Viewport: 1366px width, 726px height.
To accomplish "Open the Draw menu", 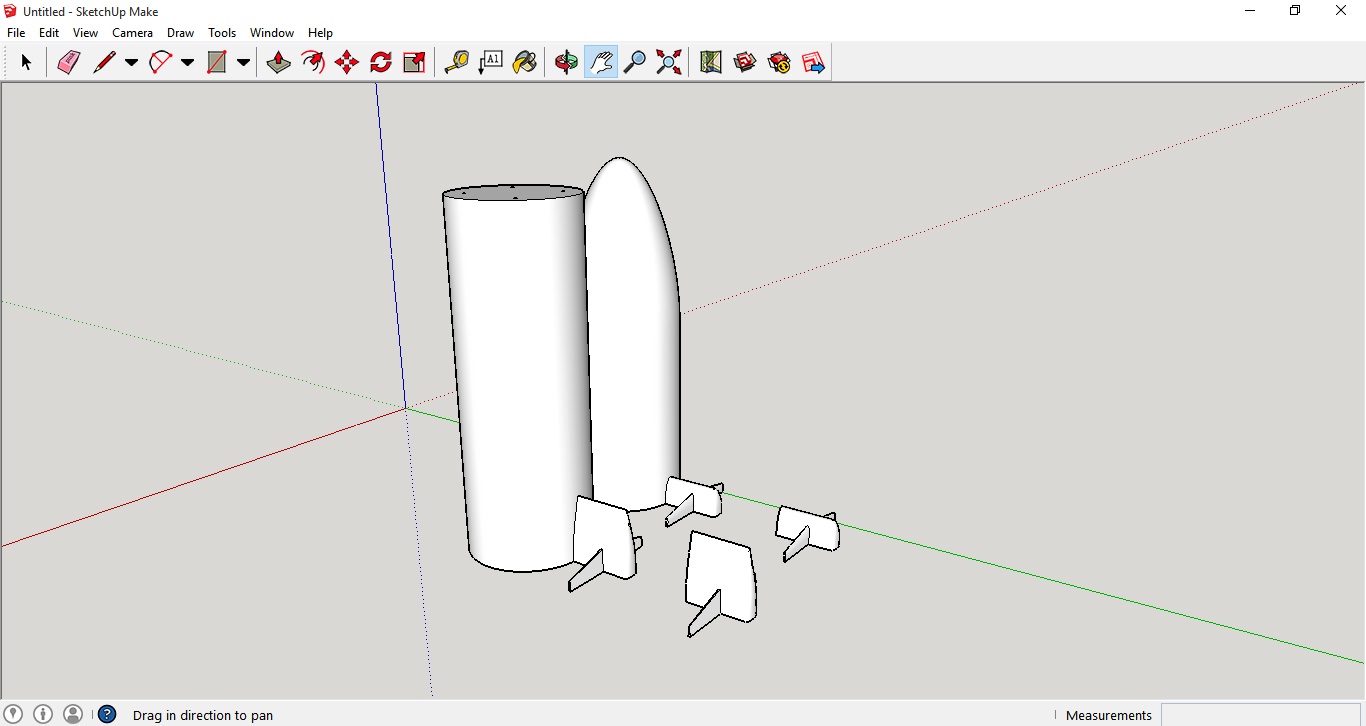I will pyautogui.click(x=180, y=33).
